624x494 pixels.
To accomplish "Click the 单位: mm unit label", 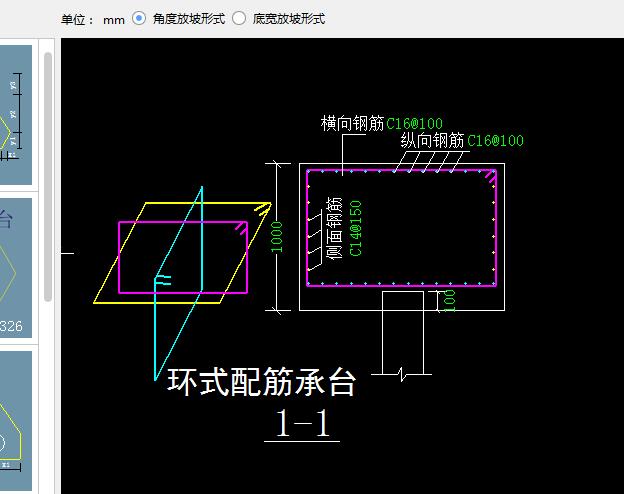I will [93, 20].
